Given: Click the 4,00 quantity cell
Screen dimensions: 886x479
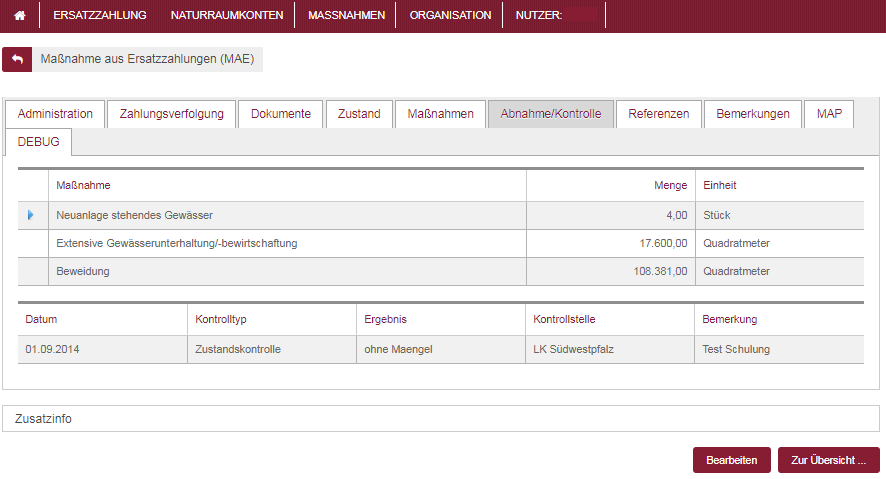Looking at the screenshot, I should (611, 215).
